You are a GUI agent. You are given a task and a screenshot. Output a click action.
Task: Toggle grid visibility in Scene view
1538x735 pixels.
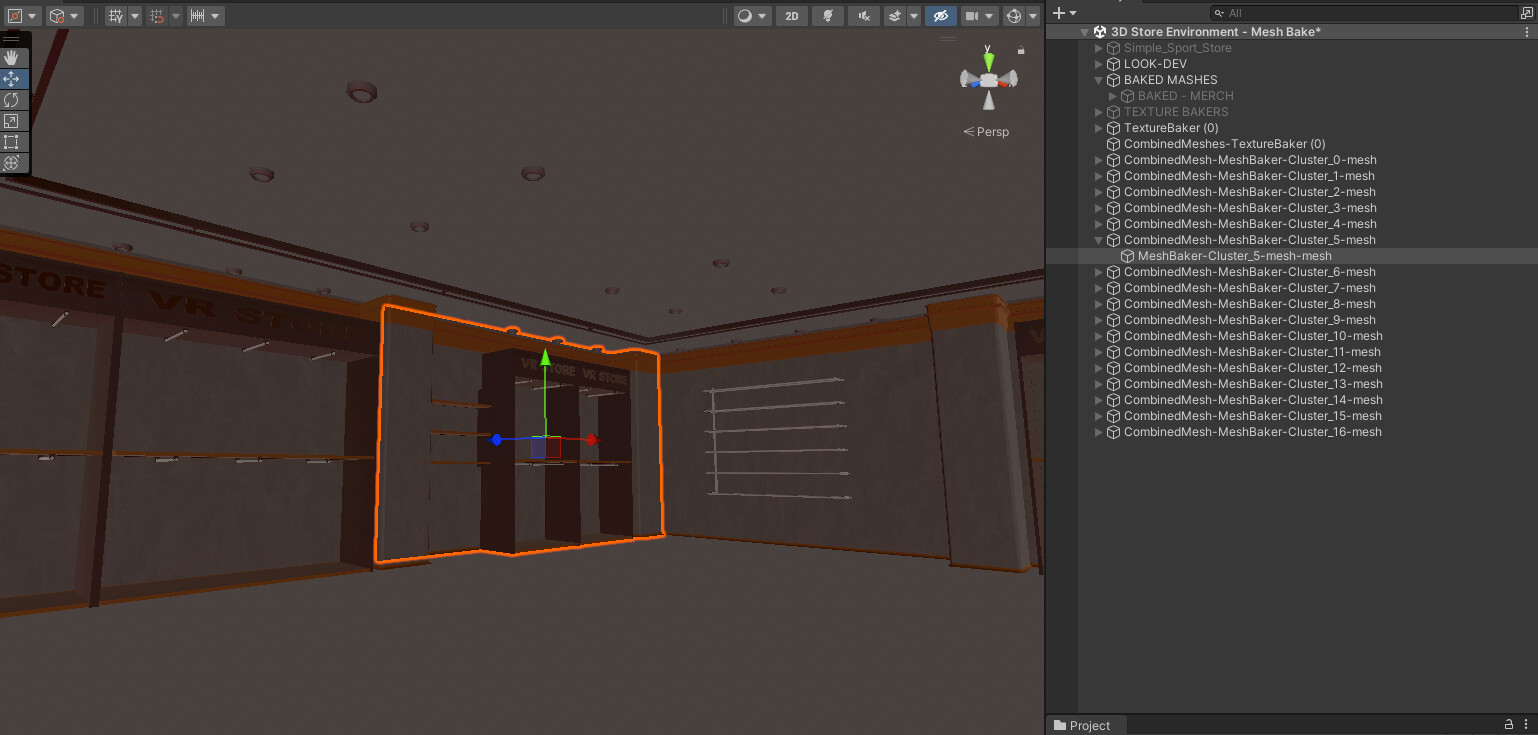[116, 15]
